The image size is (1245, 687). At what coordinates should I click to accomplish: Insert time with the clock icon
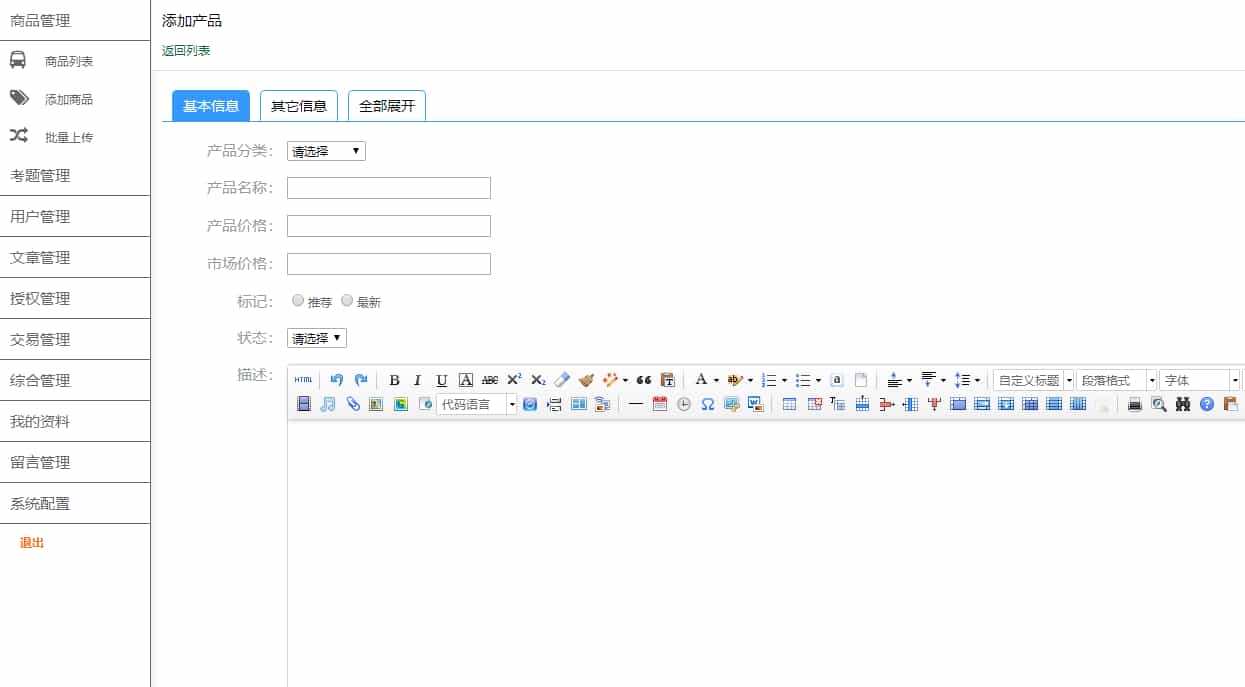click(x=684, y=404)
